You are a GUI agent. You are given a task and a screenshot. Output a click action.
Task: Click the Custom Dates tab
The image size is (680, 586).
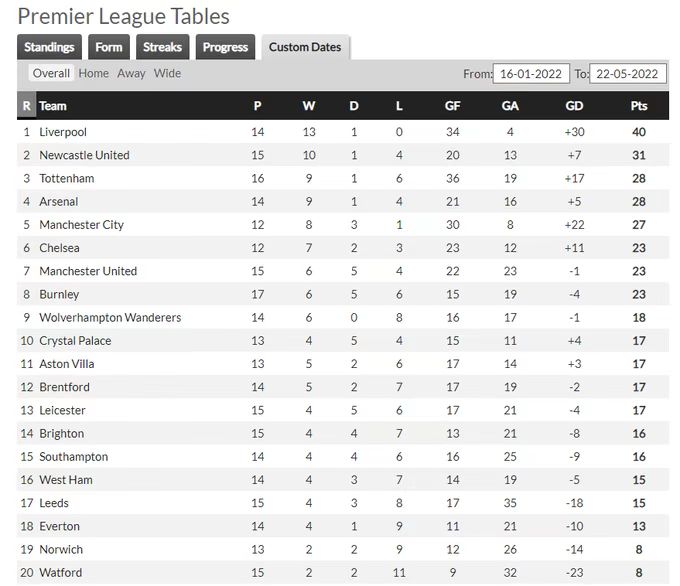305,47
